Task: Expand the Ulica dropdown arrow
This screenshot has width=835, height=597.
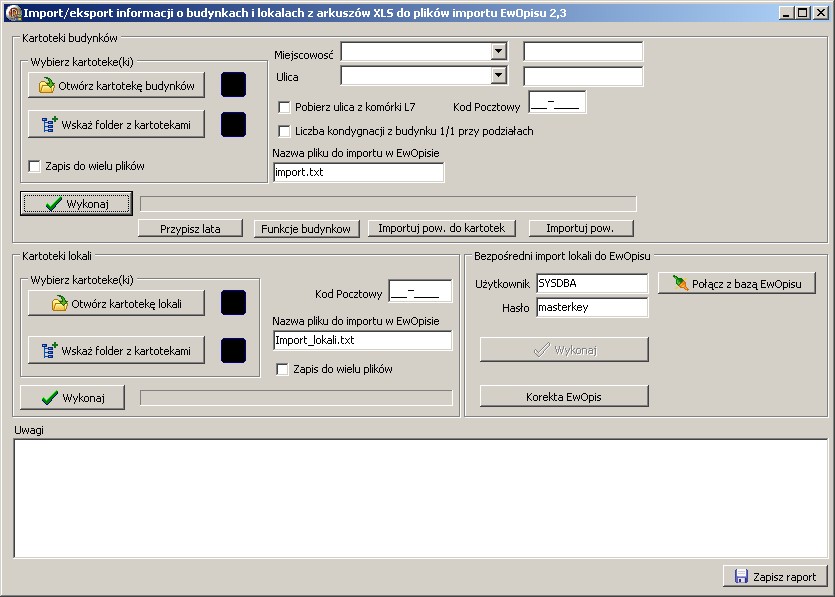Action: pos(498,76)
